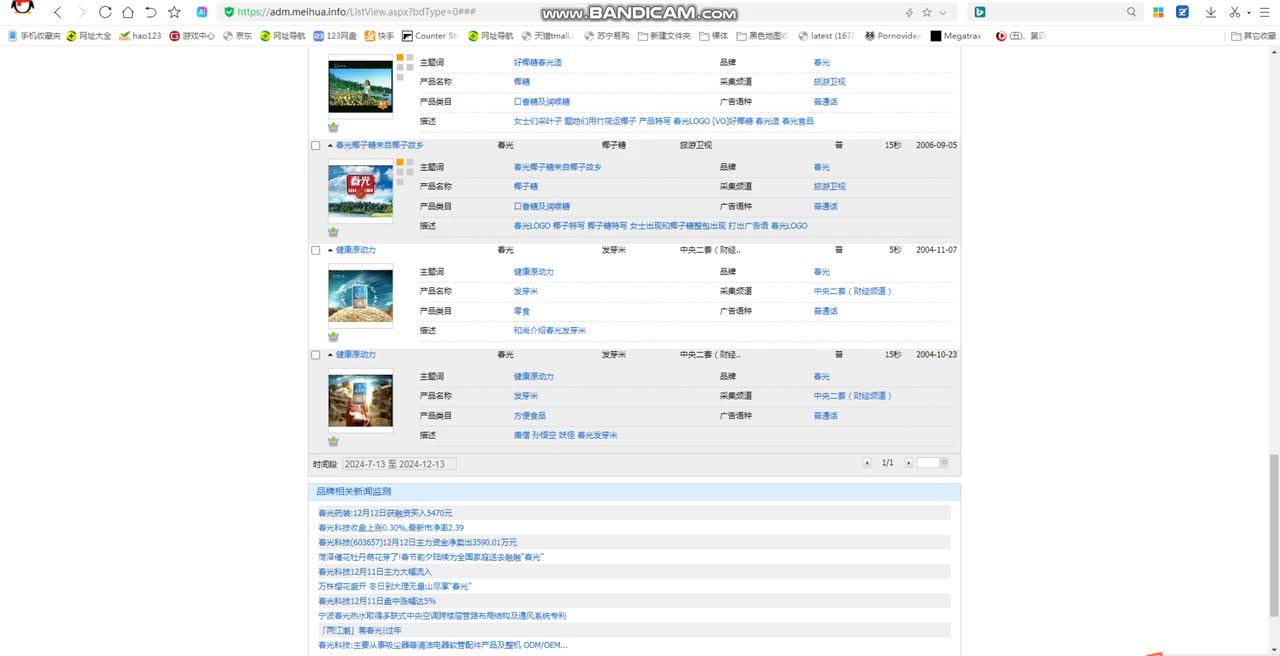
Task: Open news 春光药装:12月12日获融资买入5470元
Action: 385,513
